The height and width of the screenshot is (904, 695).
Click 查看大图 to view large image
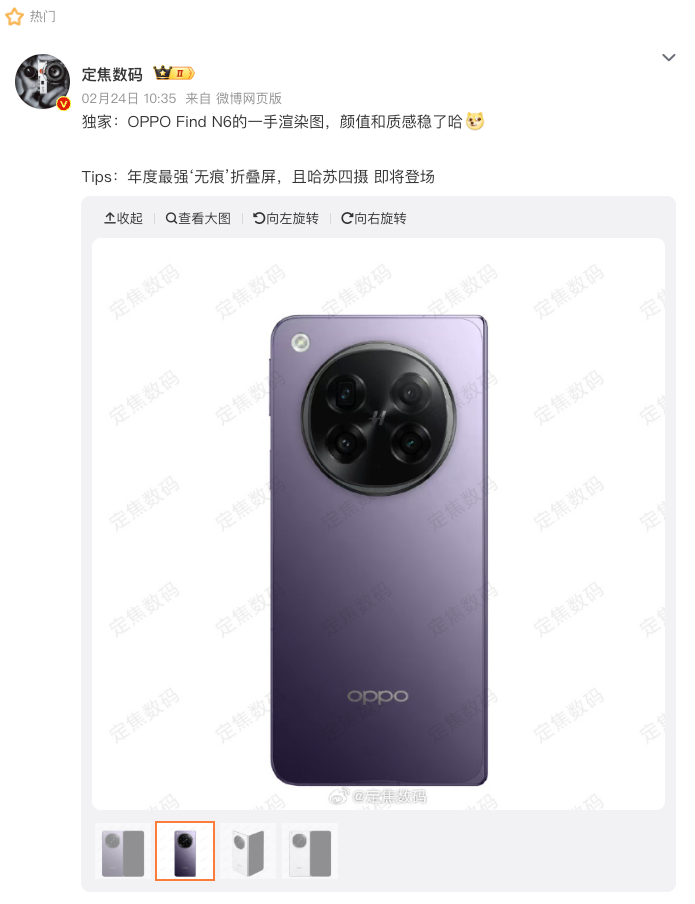198,218
